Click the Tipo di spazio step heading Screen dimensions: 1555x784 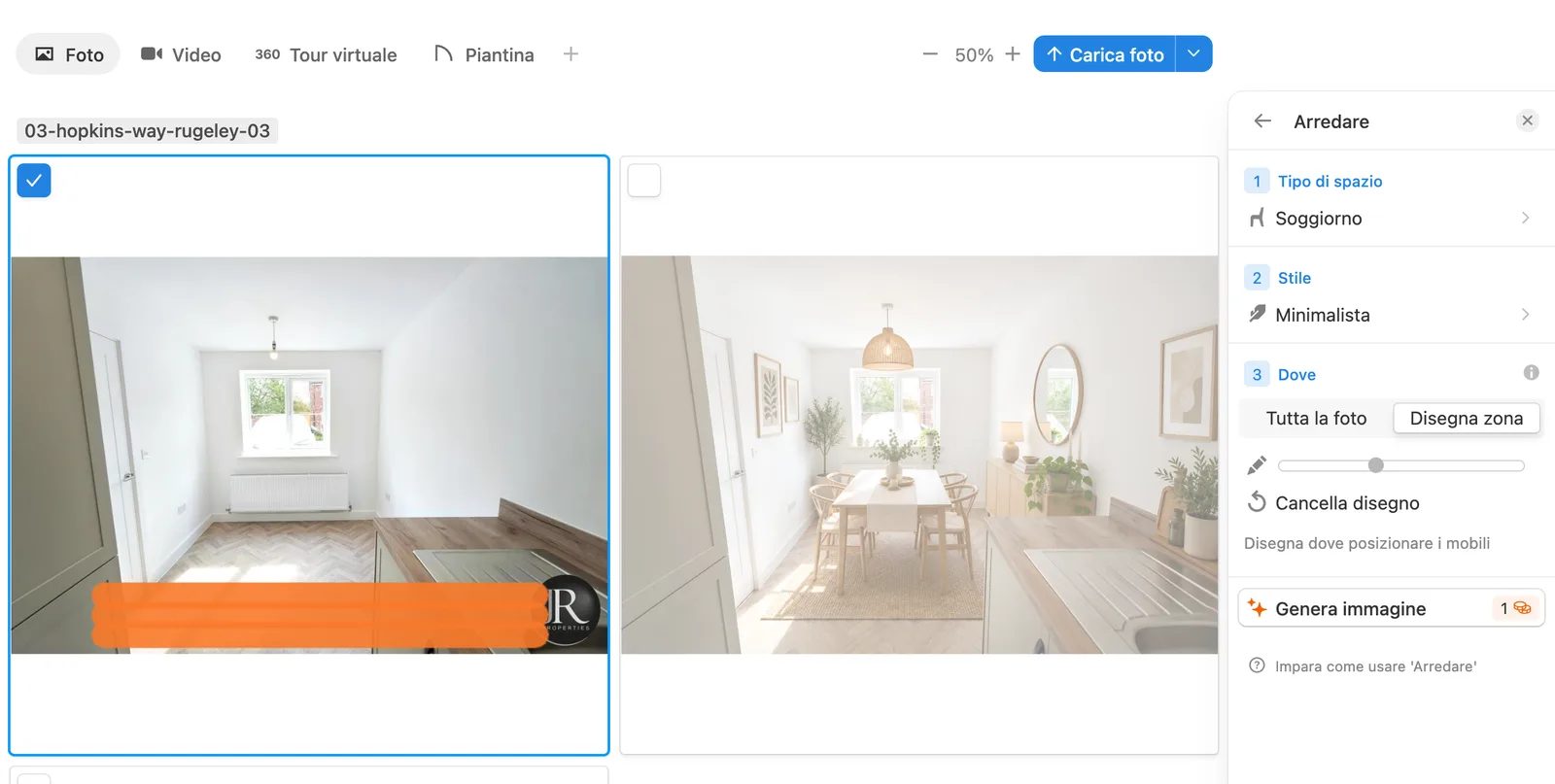pos(1330,182)
